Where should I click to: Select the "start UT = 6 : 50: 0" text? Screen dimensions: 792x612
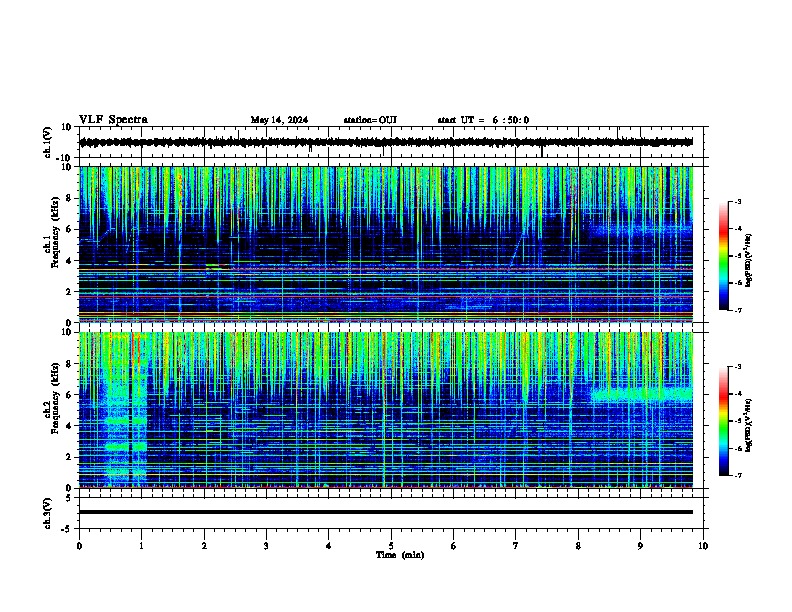click(483, 120)
